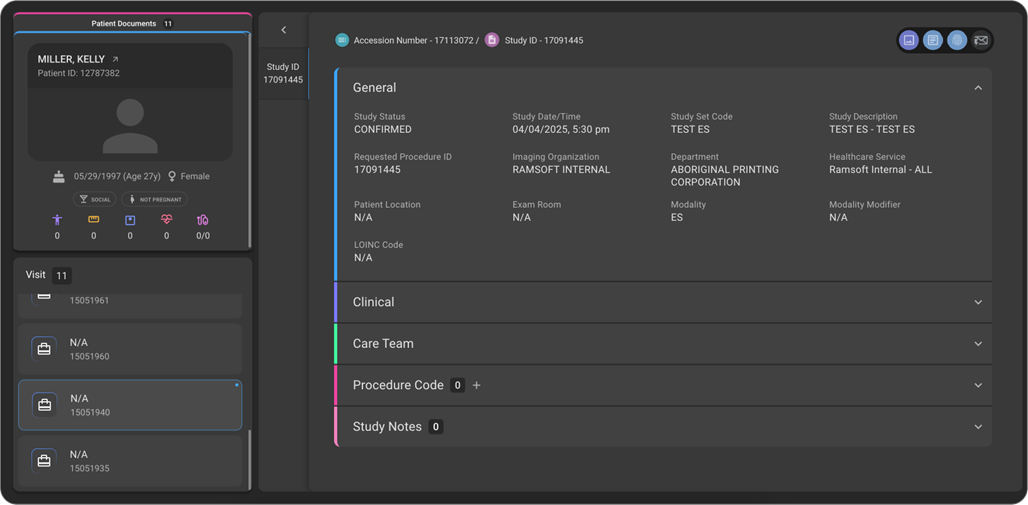Expand the Clinical section
The height and width of the screenshot is (505, 1028).
(x=978, y=302)
